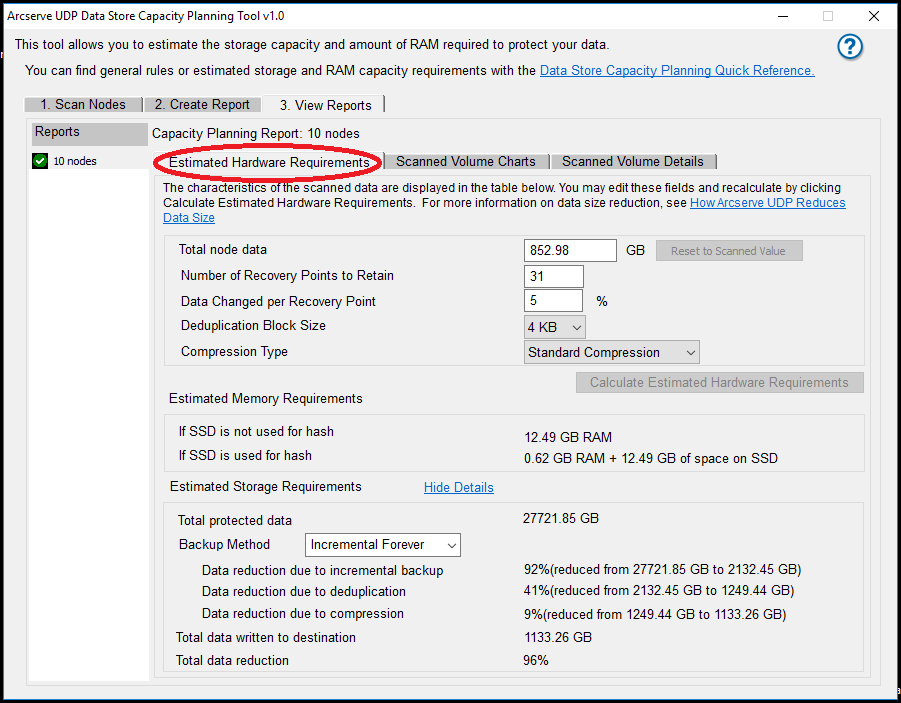Screen dimensions: 901x703
Task: Open the Scanned Volume Details tab
Action: coord(633,162)
